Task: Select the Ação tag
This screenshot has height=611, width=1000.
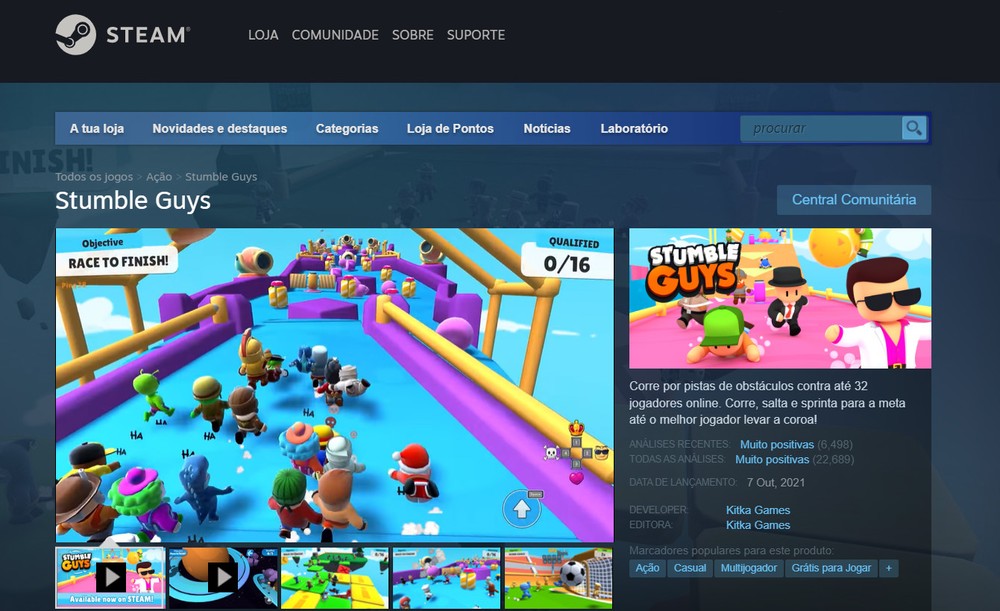Action: pyautogui.click(x=646, y=568)
